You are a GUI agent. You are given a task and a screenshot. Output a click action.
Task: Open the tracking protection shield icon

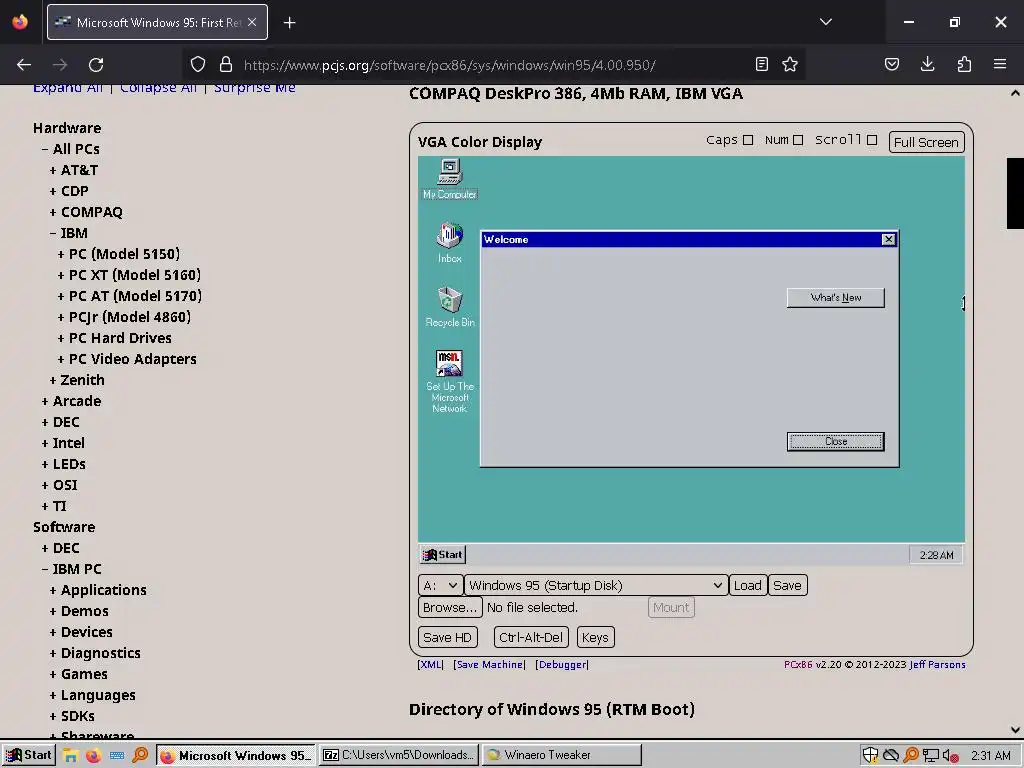pyautogui.click(x=198, y=64)
